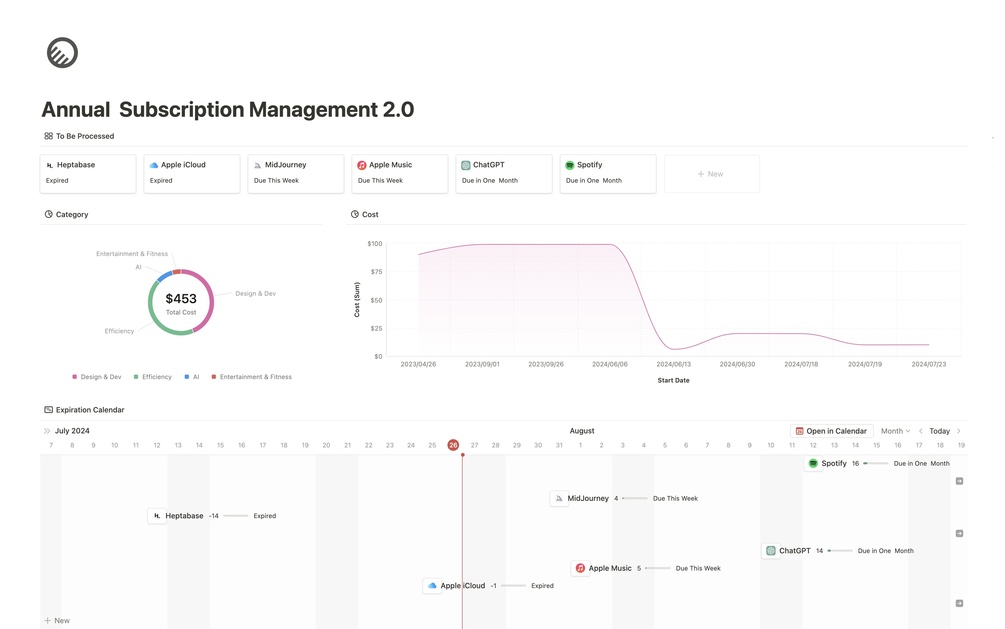Click the Apple Music icon in the timeline
Screen dimensions: 1005x629
point(580,568)
